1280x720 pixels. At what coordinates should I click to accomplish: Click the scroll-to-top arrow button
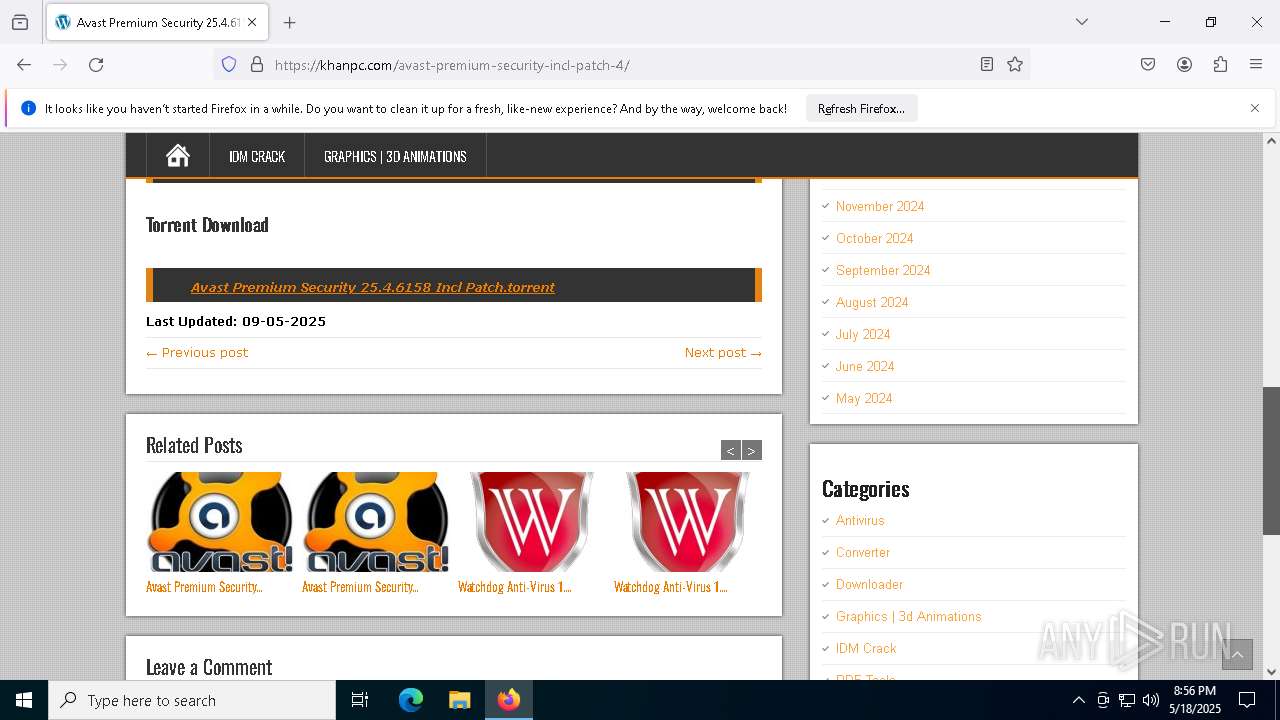pyautogui.click(x=1237, y=654)
